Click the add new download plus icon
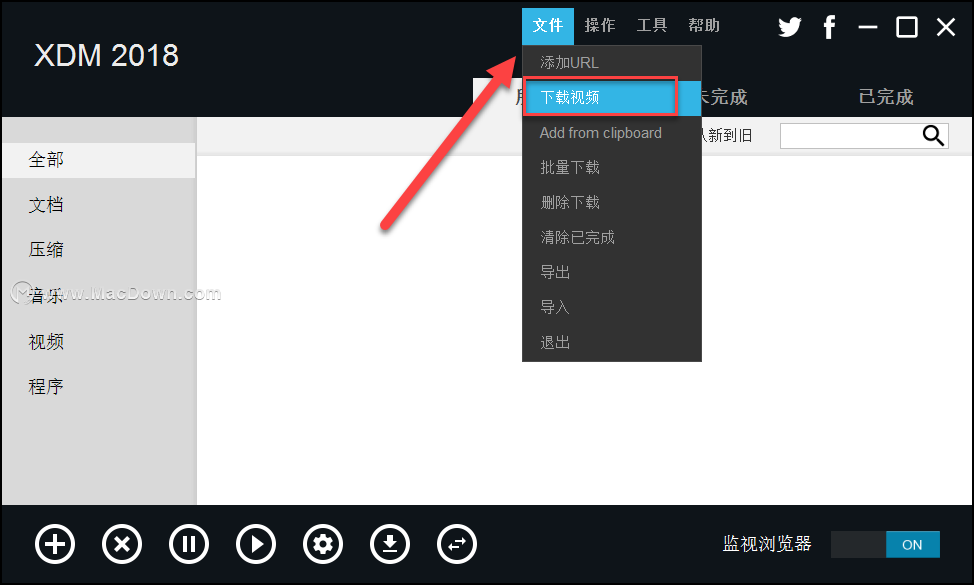 point(55,545)
